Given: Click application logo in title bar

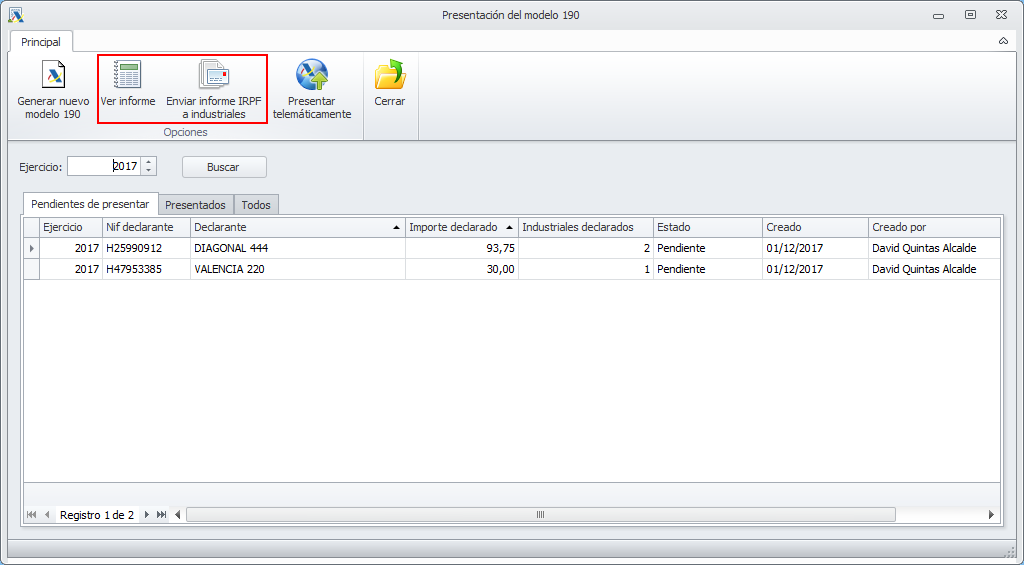Looking at the screenshot, I should (x=16, y=14).
